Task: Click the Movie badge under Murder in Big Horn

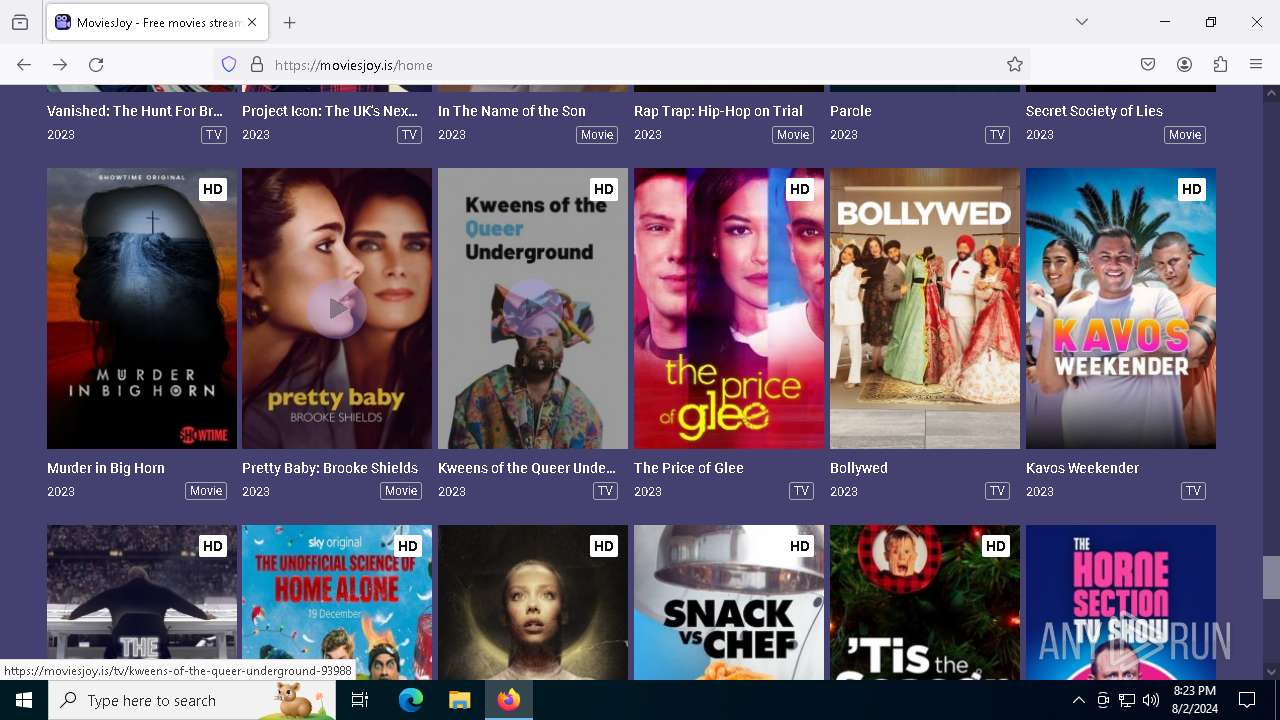Action: click(x=206, y=491)
